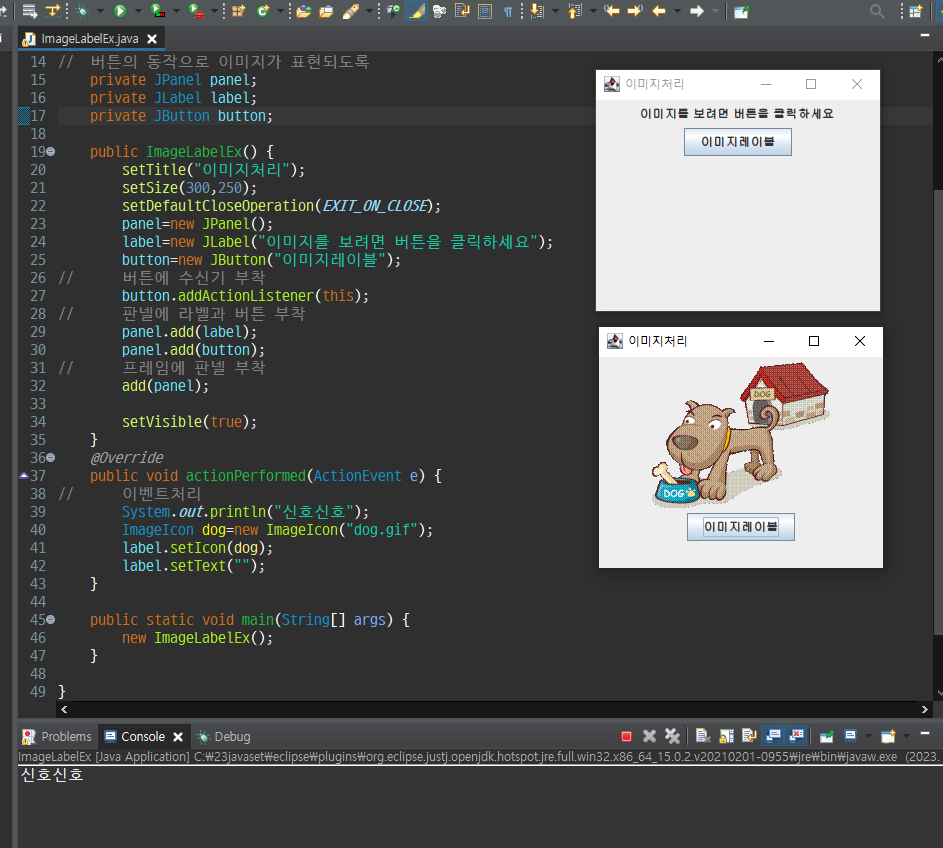Click the Next Annotation down arrow icon

537,11
